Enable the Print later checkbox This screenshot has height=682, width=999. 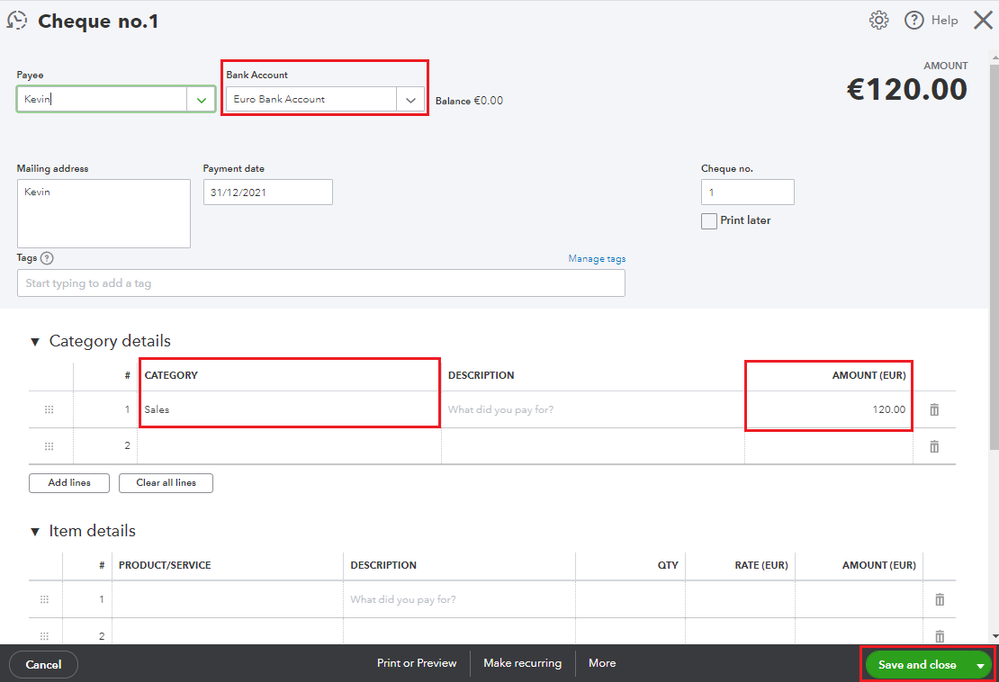point(709,221)
